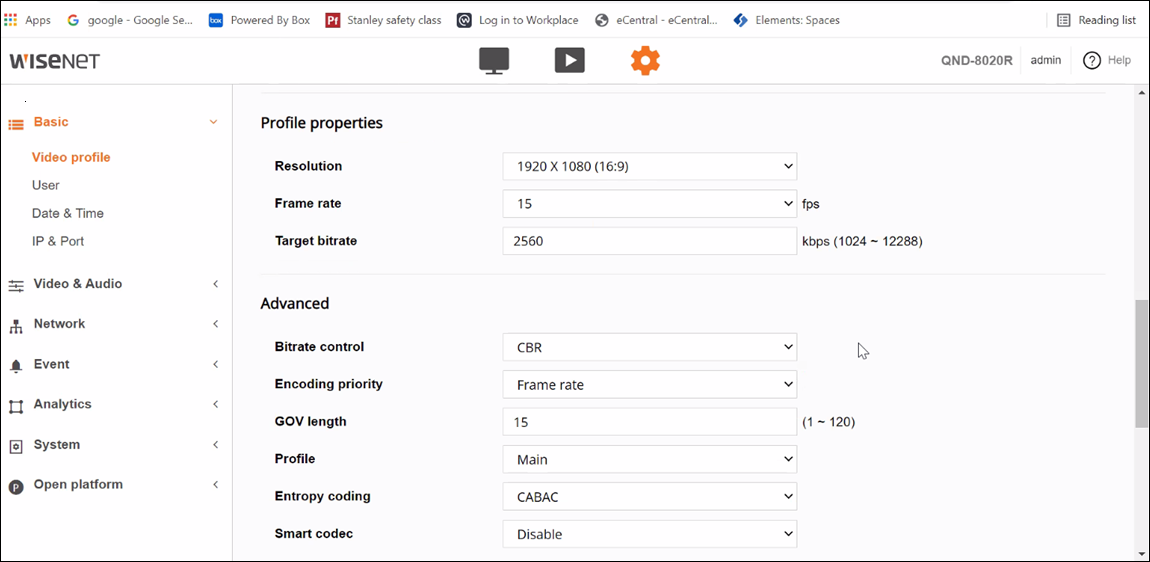Click the Event bell icon
The width and height of the screenshot is (1150, 562).
coord(16,365)
